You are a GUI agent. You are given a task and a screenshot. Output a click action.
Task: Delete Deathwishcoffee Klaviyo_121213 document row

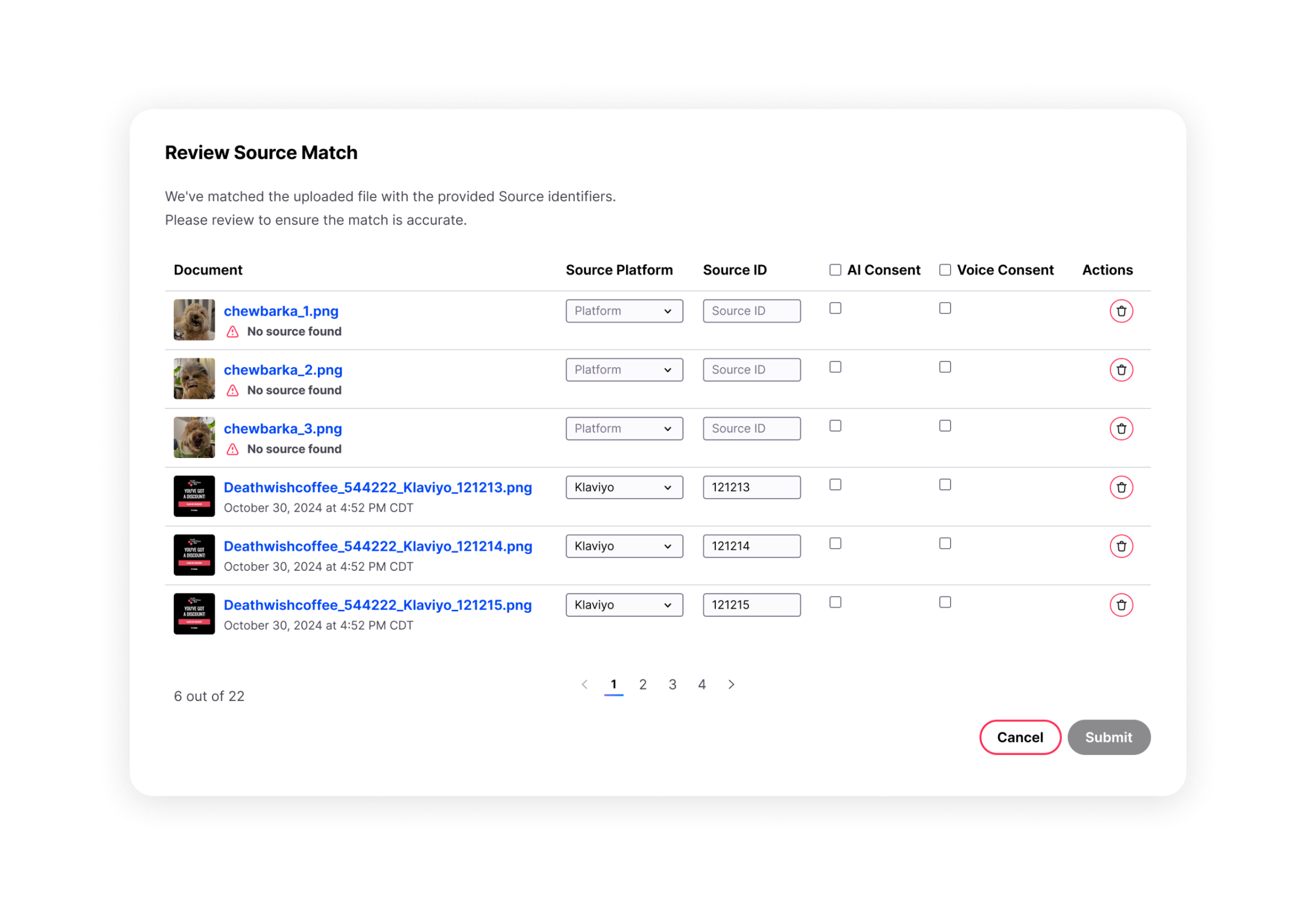tap(1121, 487)
